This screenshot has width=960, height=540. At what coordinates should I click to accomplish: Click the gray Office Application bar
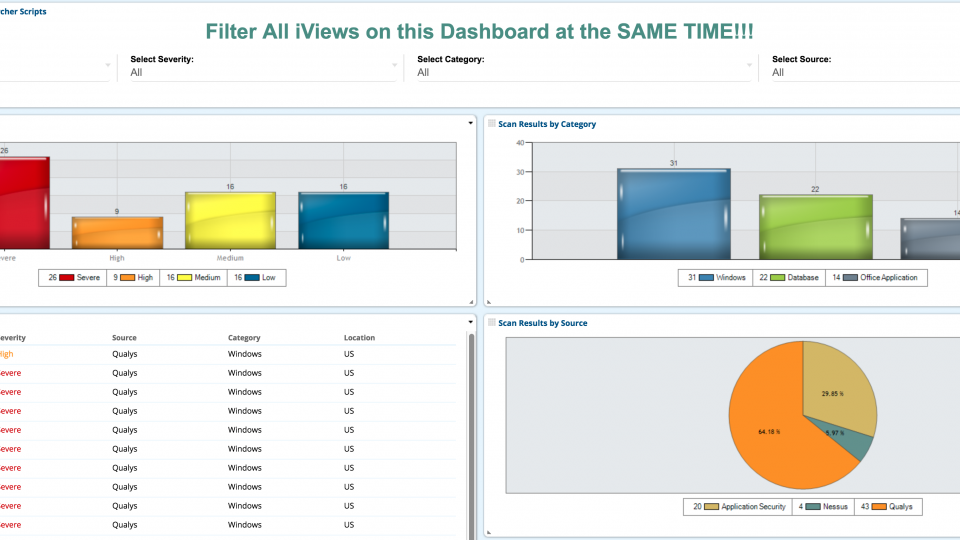[930, 239]
